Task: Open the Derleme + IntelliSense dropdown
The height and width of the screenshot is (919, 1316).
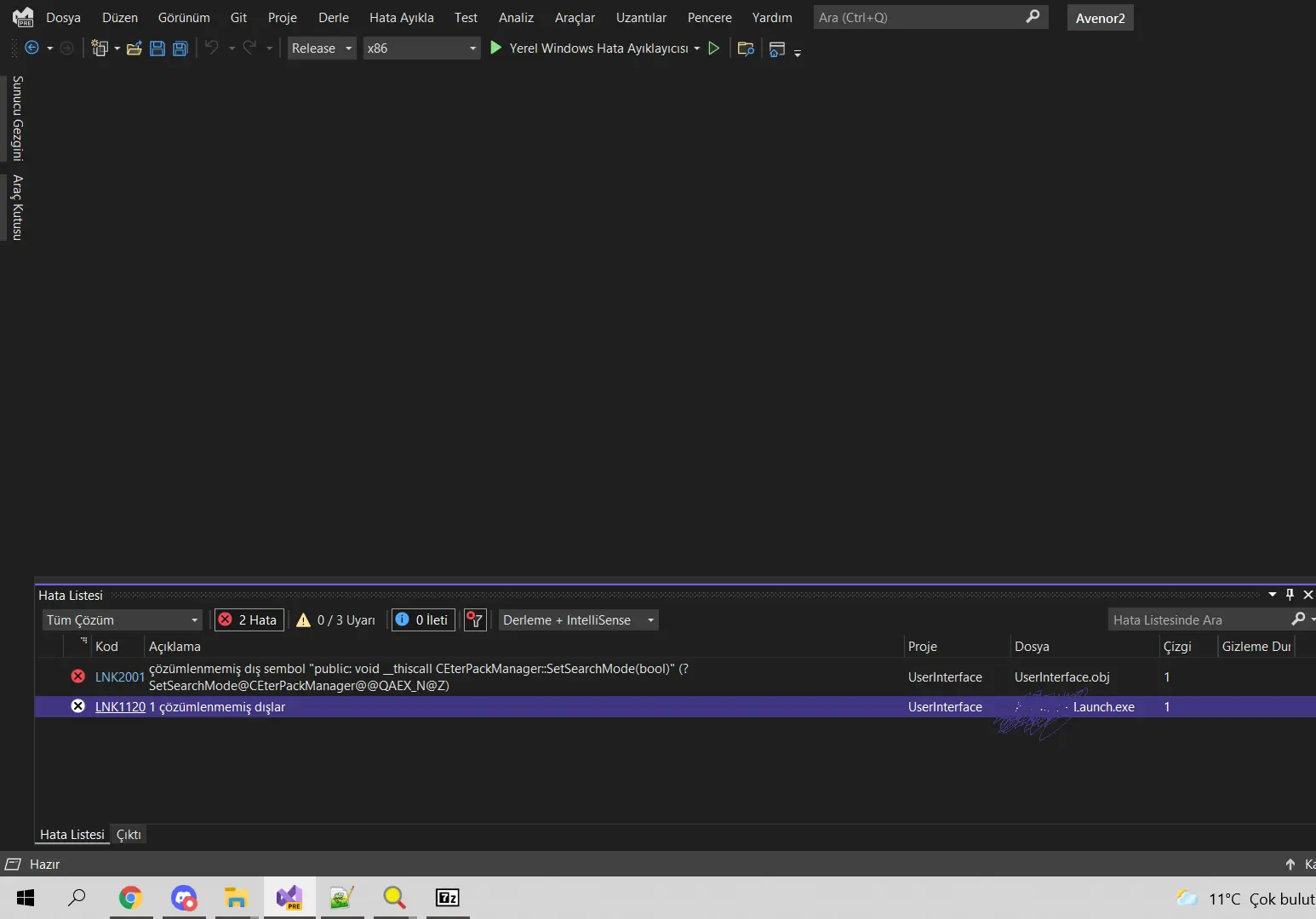Action: point(578,620)
